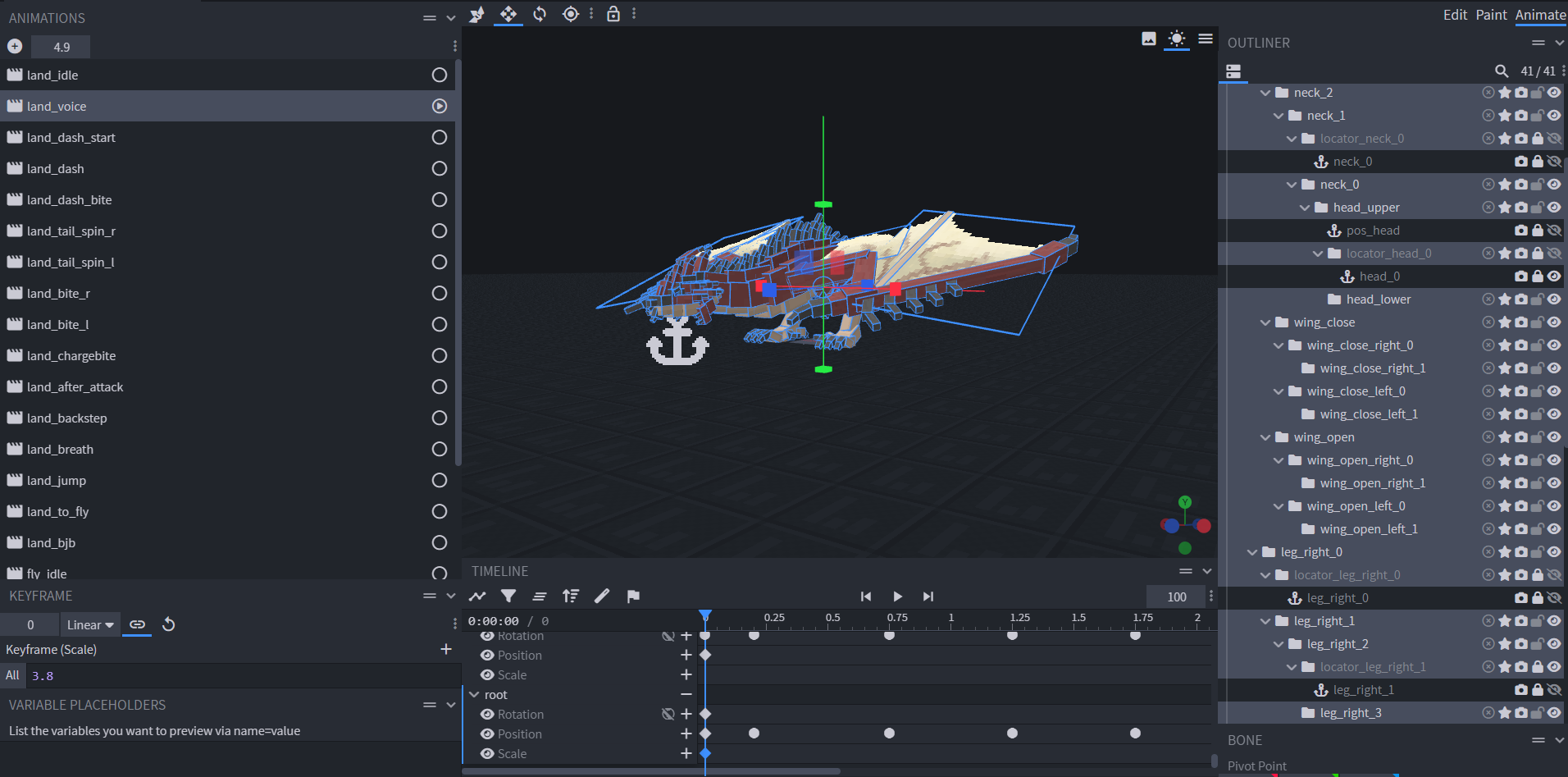Play the animation in timeline
Image resolution: width=1568 pixels, height=777 pixels.
[897, 596]
